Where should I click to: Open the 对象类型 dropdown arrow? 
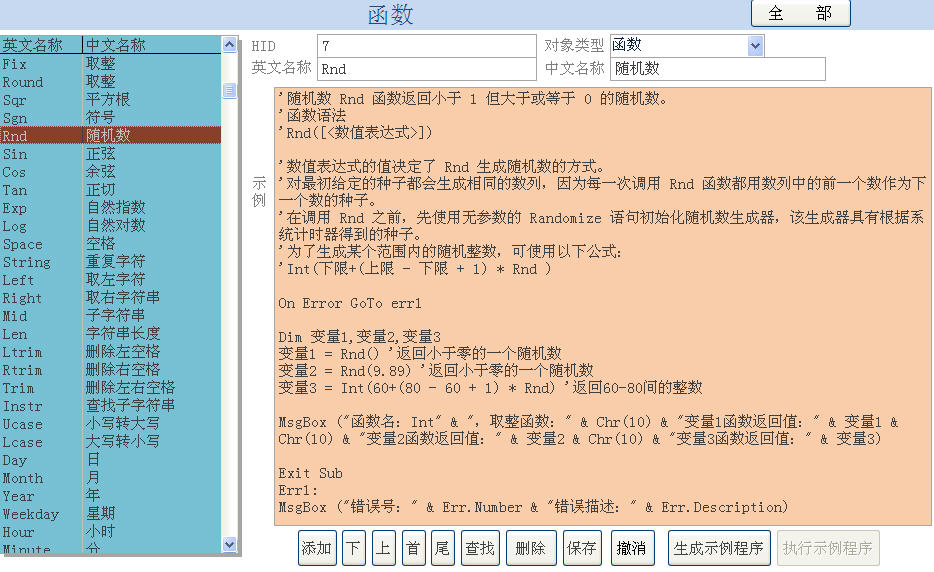click(755, 45)
